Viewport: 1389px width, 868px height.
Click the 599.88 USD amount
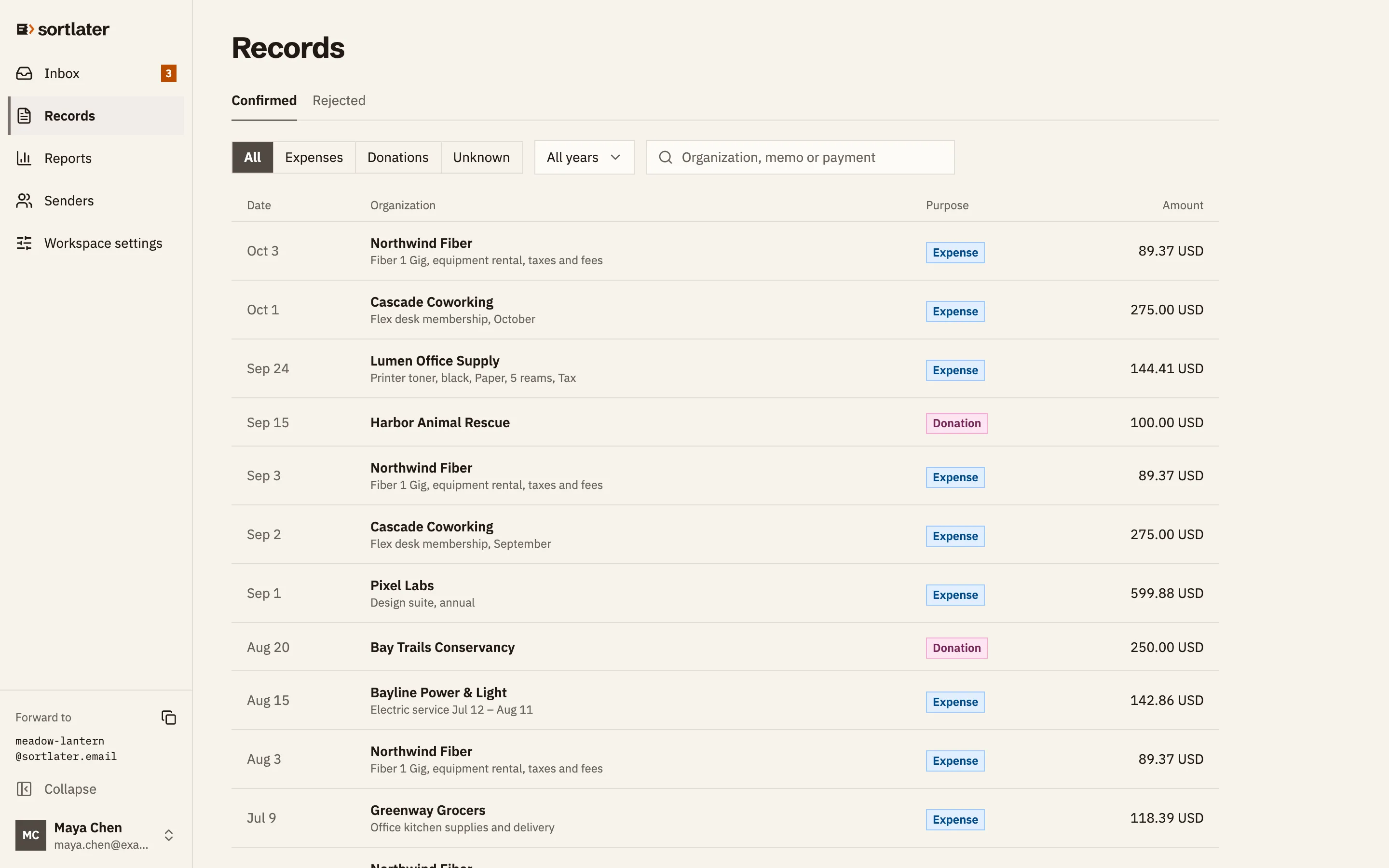1166,594
